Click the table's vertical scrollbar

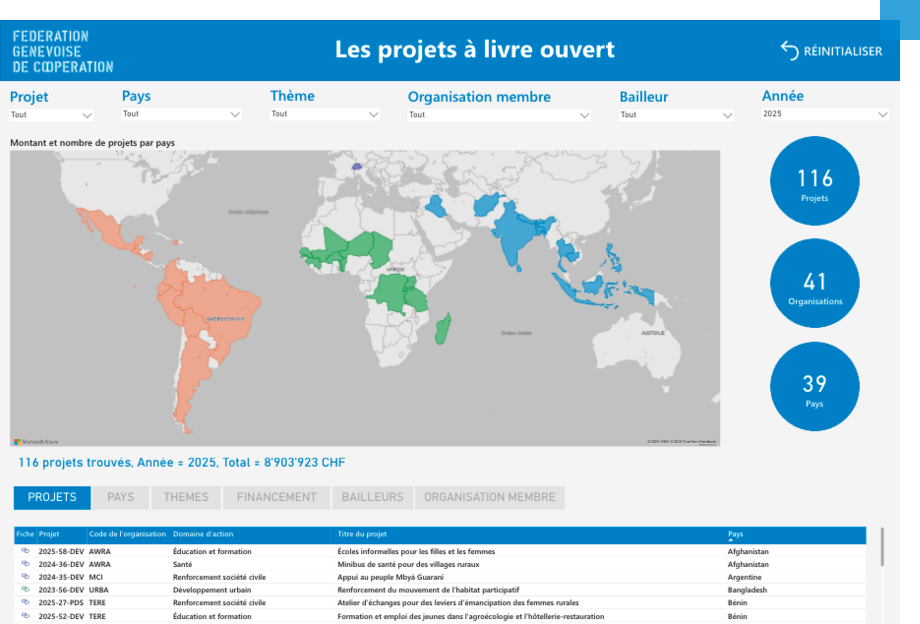(x=881, y=547)
